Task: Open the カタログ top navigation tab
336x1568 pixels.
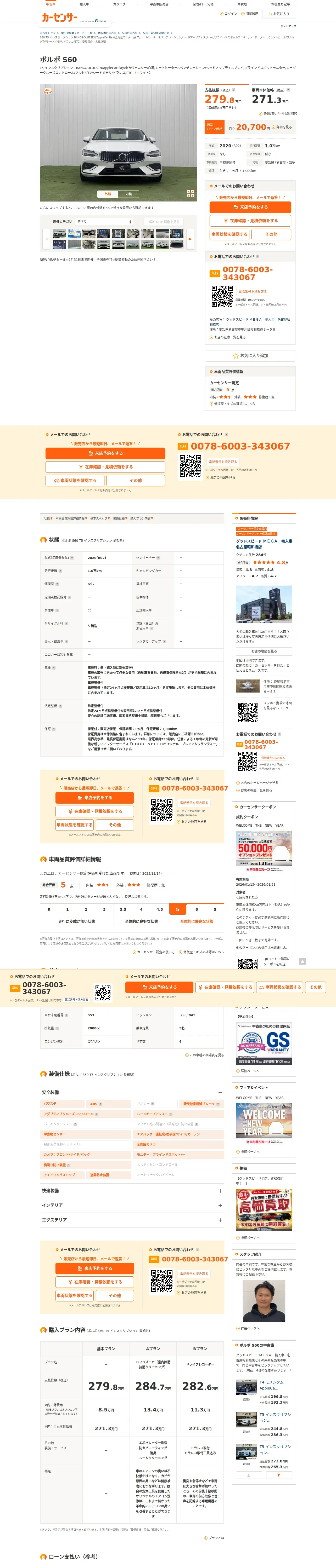Action: (120, 4)
